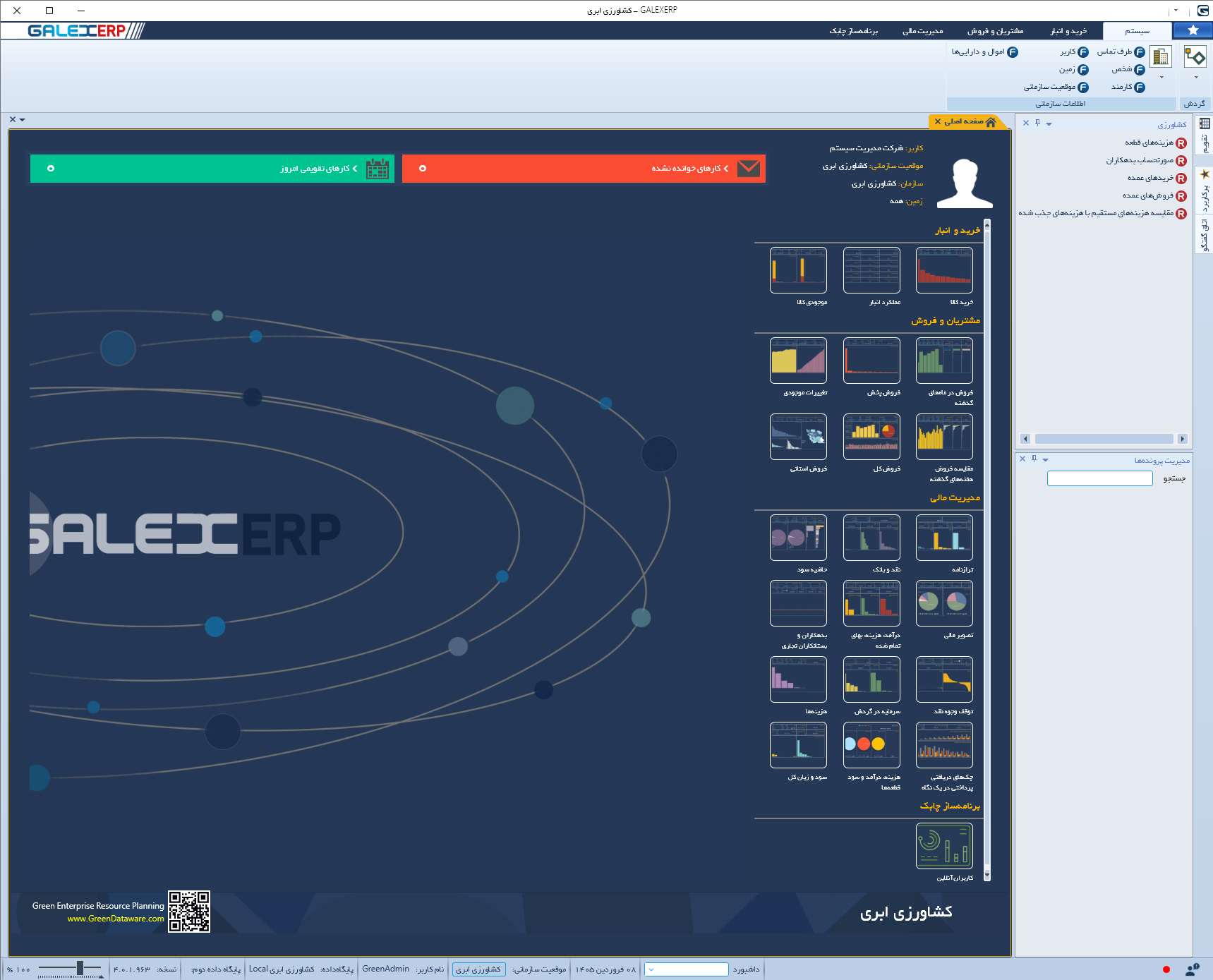This screenshot has width=1213, height=980.
Task: Open the موقعیت سازمانی form
Action: pos(1056,87)
